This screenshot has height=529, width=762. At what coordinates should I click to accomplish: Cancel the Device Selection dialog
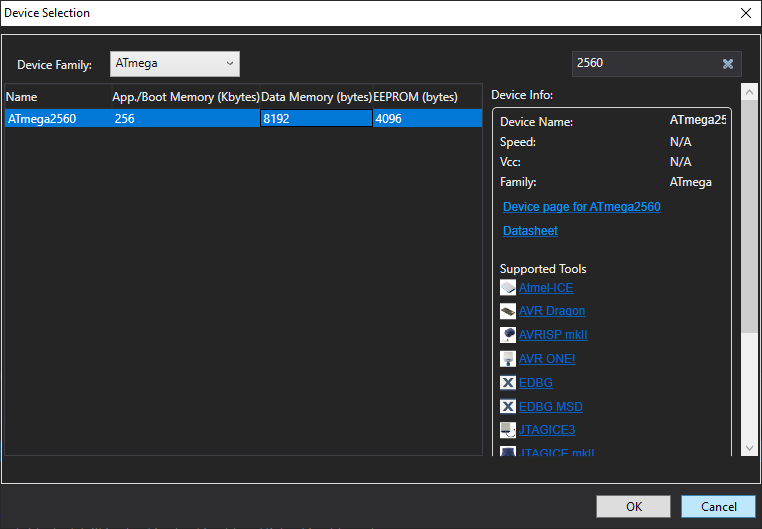click(718, 507)
